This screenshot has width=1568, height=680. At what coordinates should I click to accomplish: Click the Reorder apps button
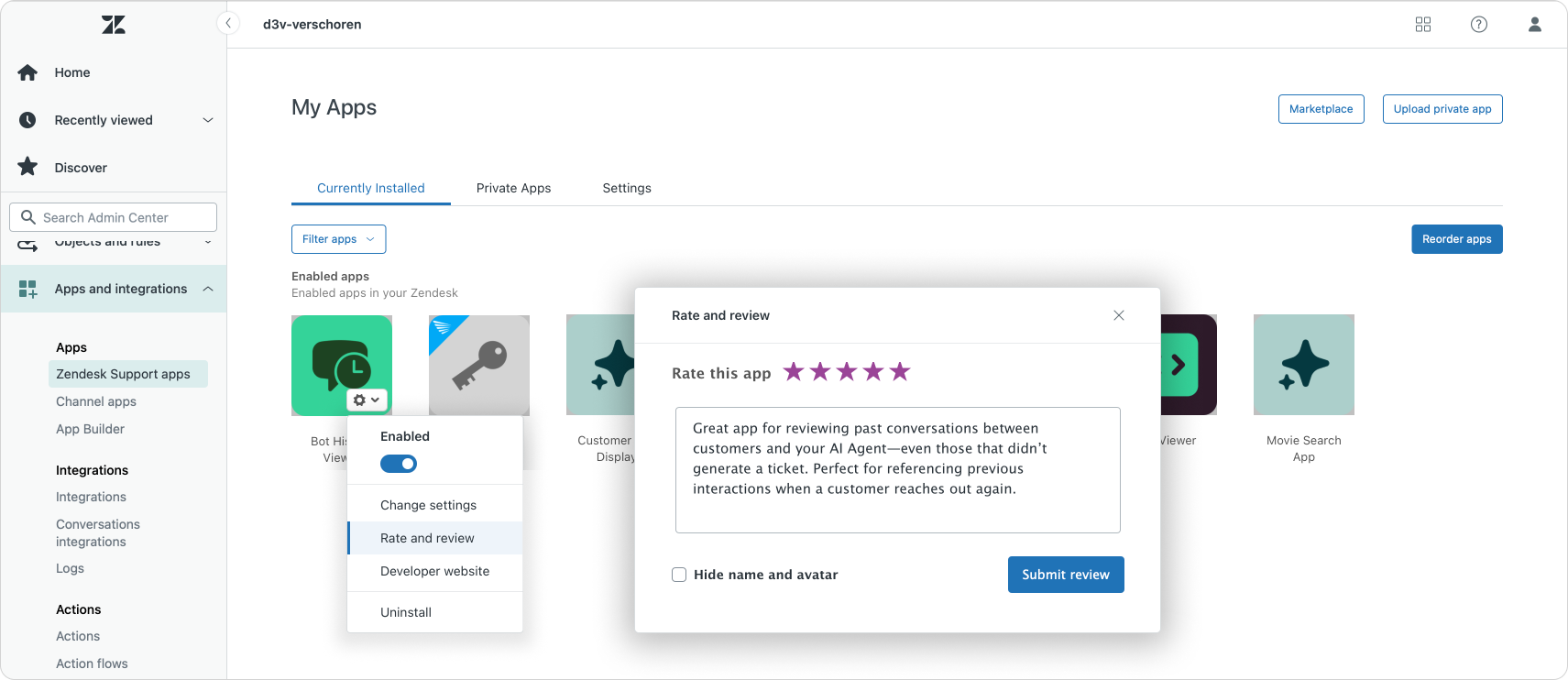pos(1457,239)
